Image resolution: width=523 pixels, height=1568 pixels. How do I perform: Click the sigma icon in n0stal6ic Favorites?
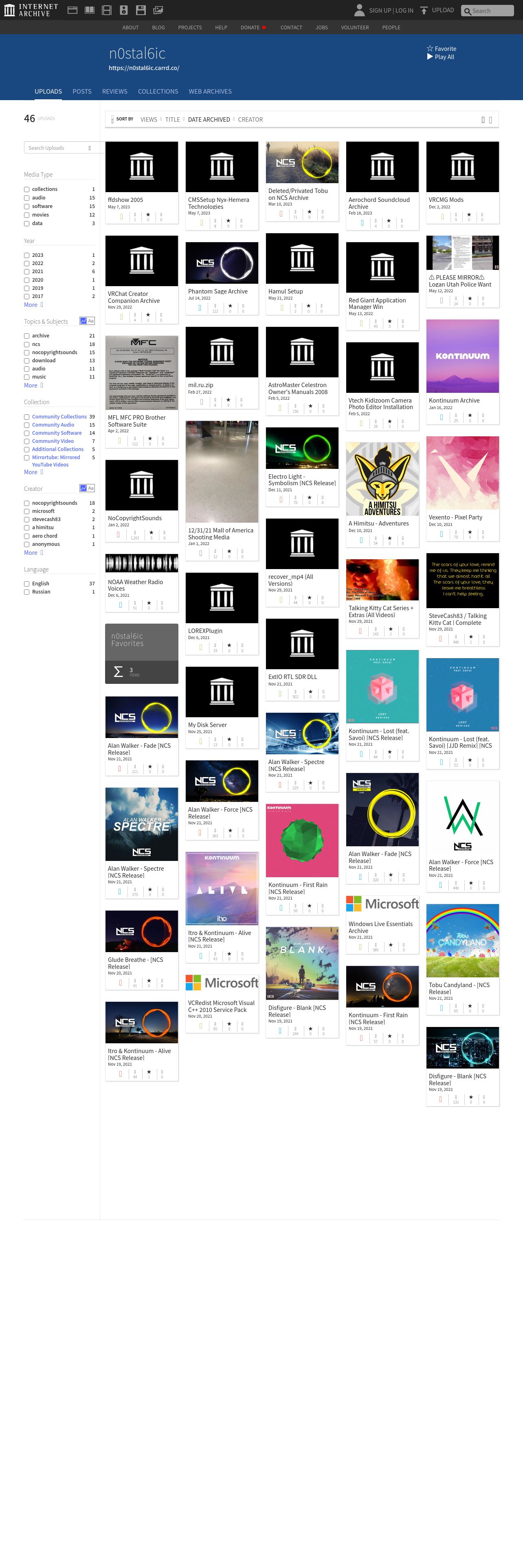[x=118, y=671]
